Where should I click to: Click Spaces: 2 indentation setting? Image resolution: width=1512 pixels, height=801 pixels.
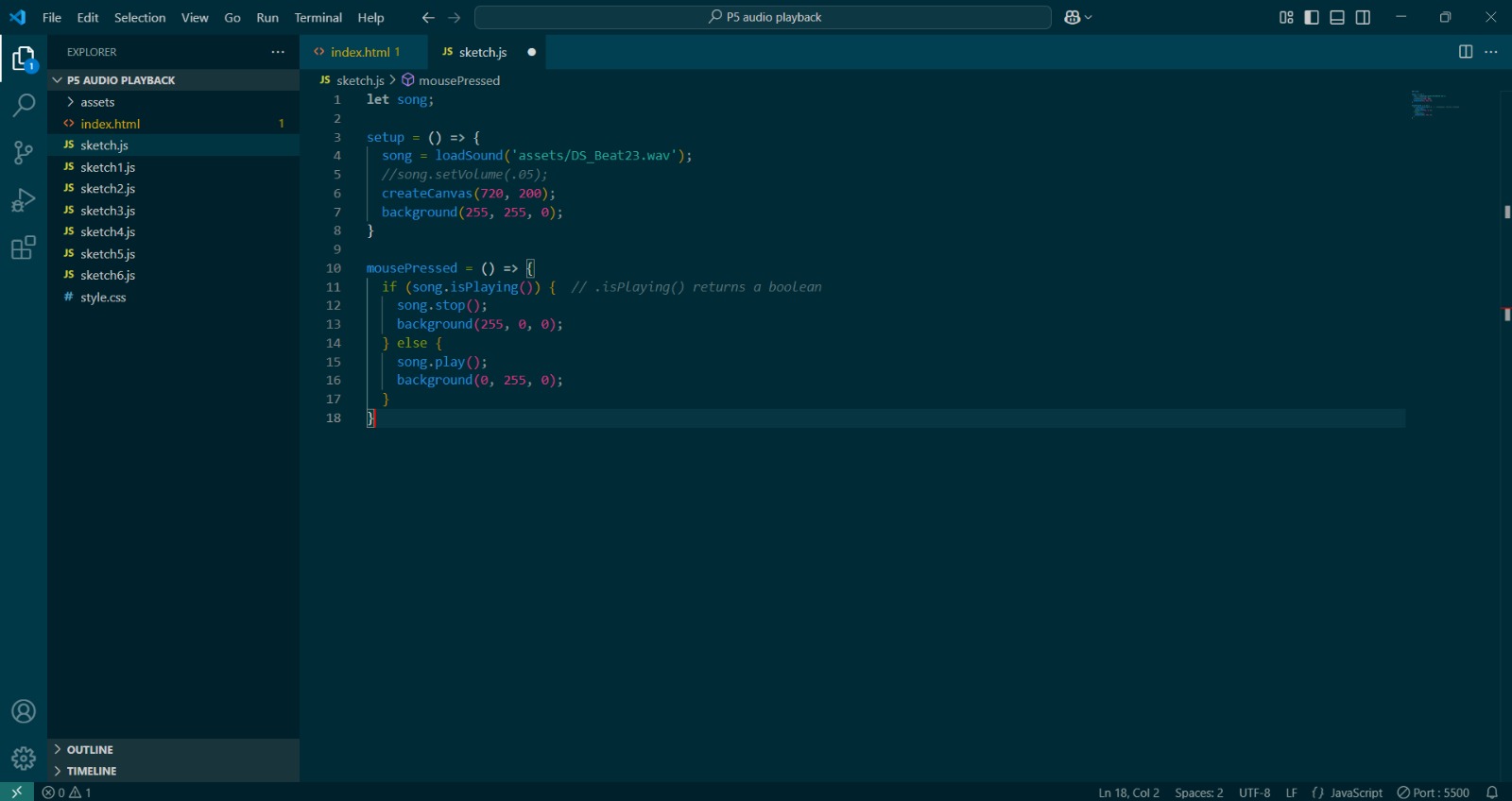click(x=1198, y=792)
